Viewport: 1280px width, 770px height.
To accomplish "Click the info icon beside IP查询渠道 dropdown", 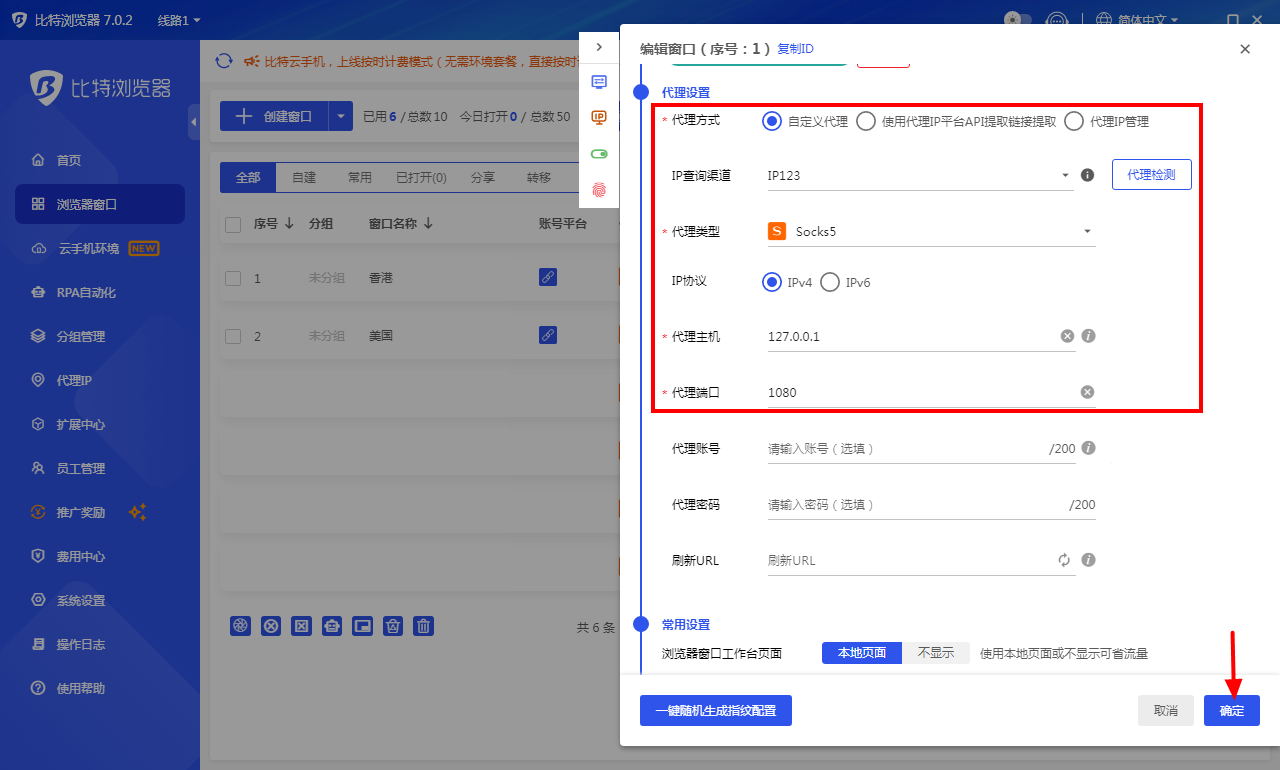I will (x=1088, y=175).
